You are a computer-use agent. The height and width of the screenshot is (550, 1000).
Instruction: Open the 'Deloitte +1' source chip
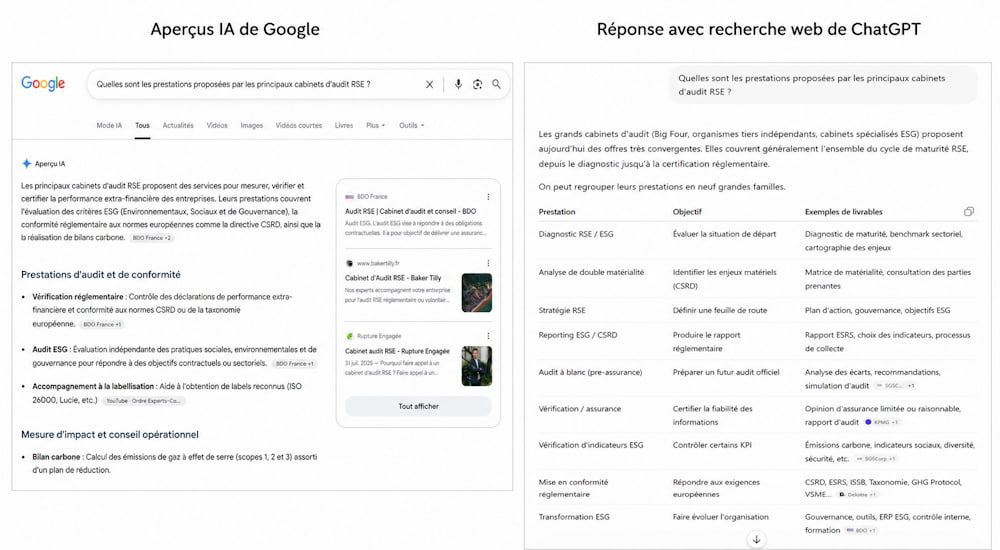coord(858,494)
